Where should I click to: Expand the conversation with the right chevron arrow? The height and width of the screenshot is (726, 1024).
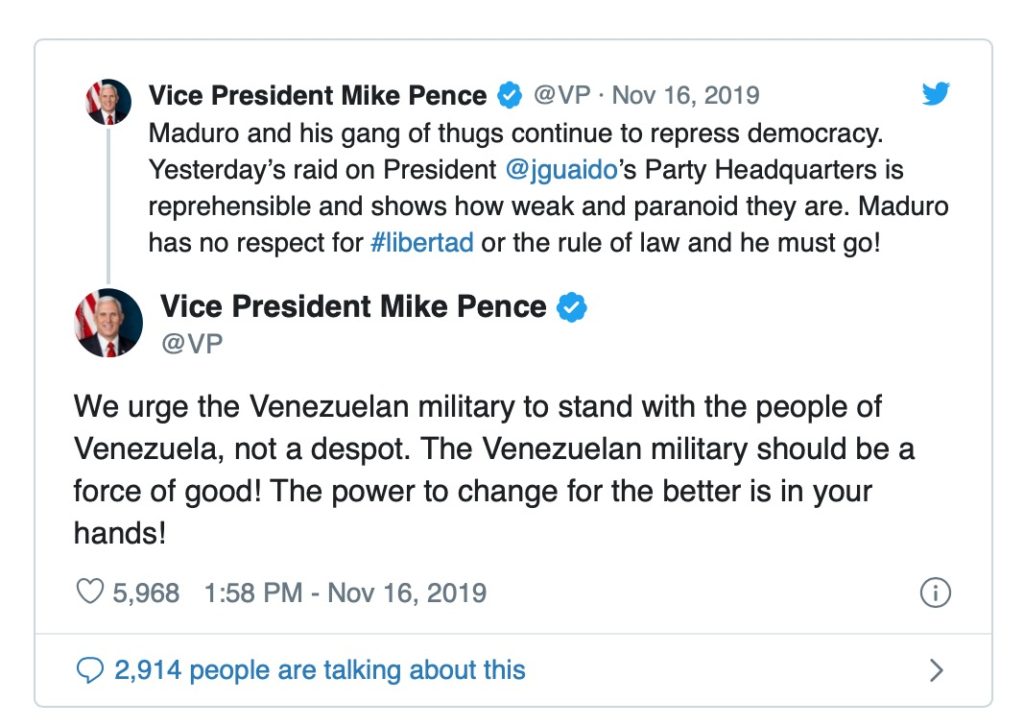(x=936, y=669)
